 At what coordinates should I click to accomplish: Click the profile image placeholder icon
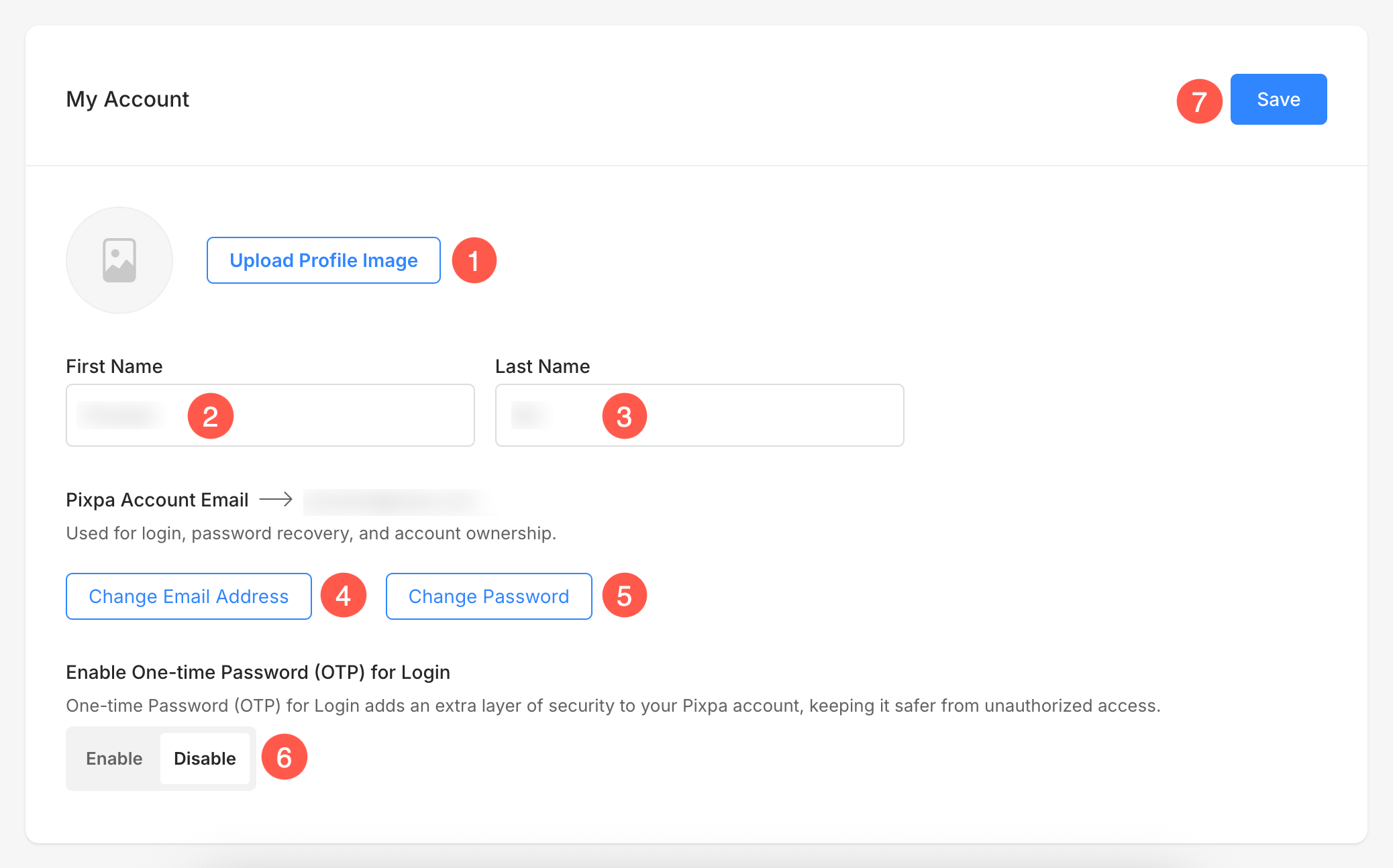(119, 260)
